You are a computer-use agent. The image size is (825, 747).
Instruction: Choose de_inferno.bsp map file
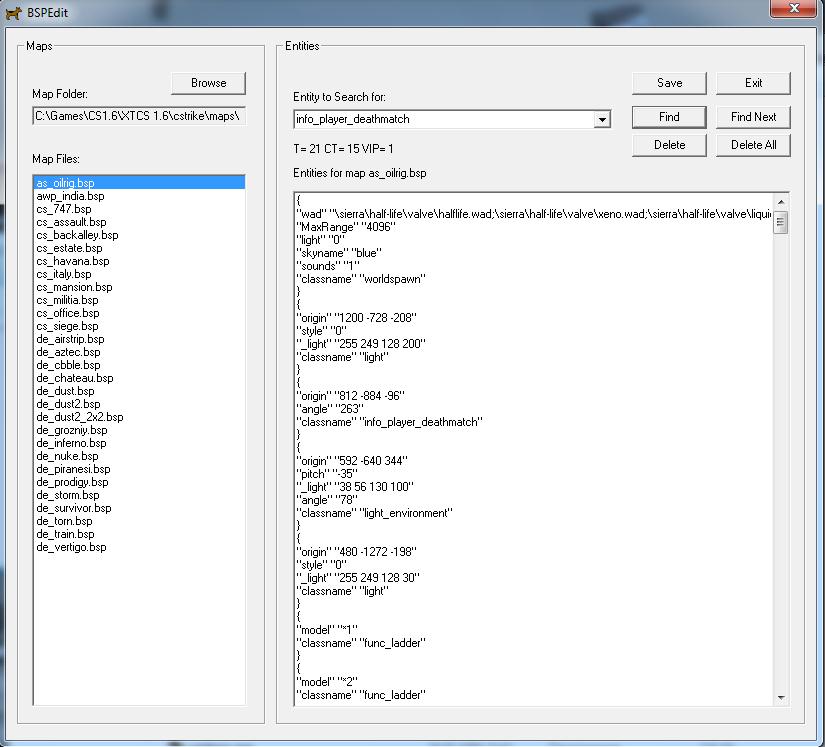(71, 443)
